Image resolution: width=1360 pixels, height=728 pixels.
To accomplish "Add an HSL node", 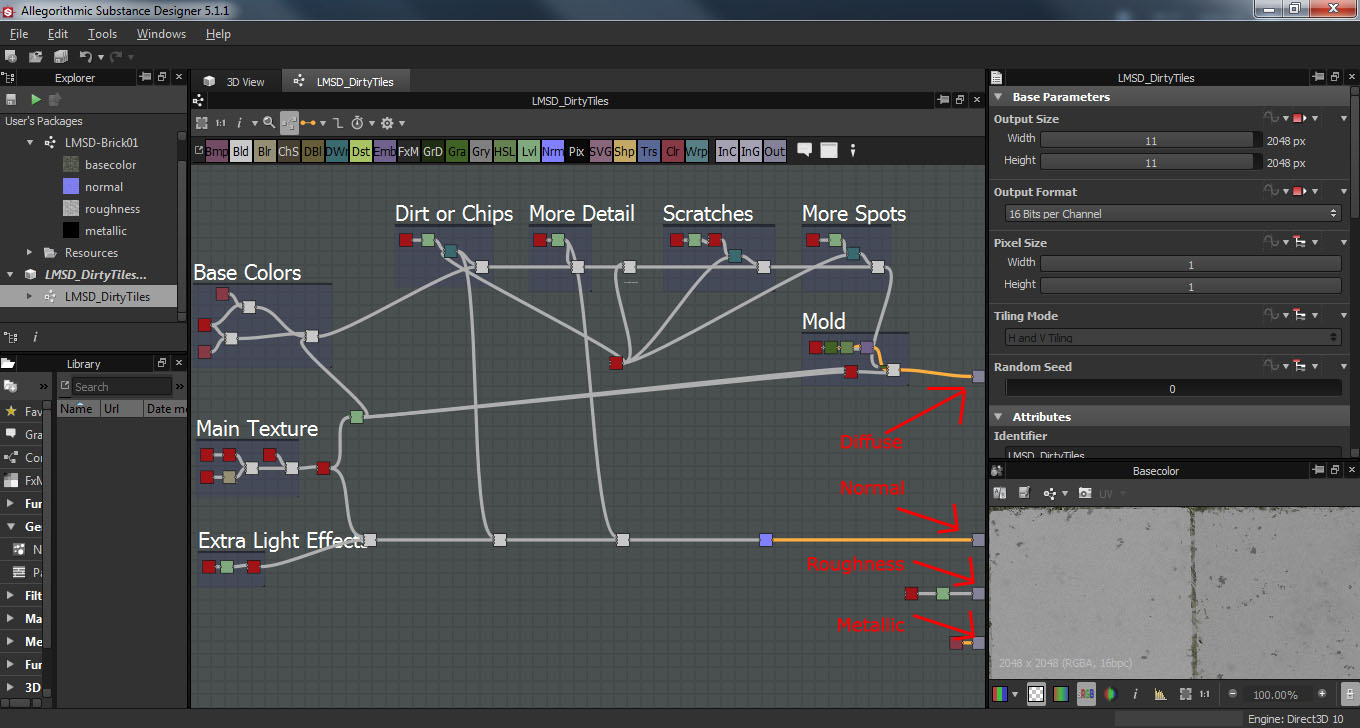I will tap(505, 151).
